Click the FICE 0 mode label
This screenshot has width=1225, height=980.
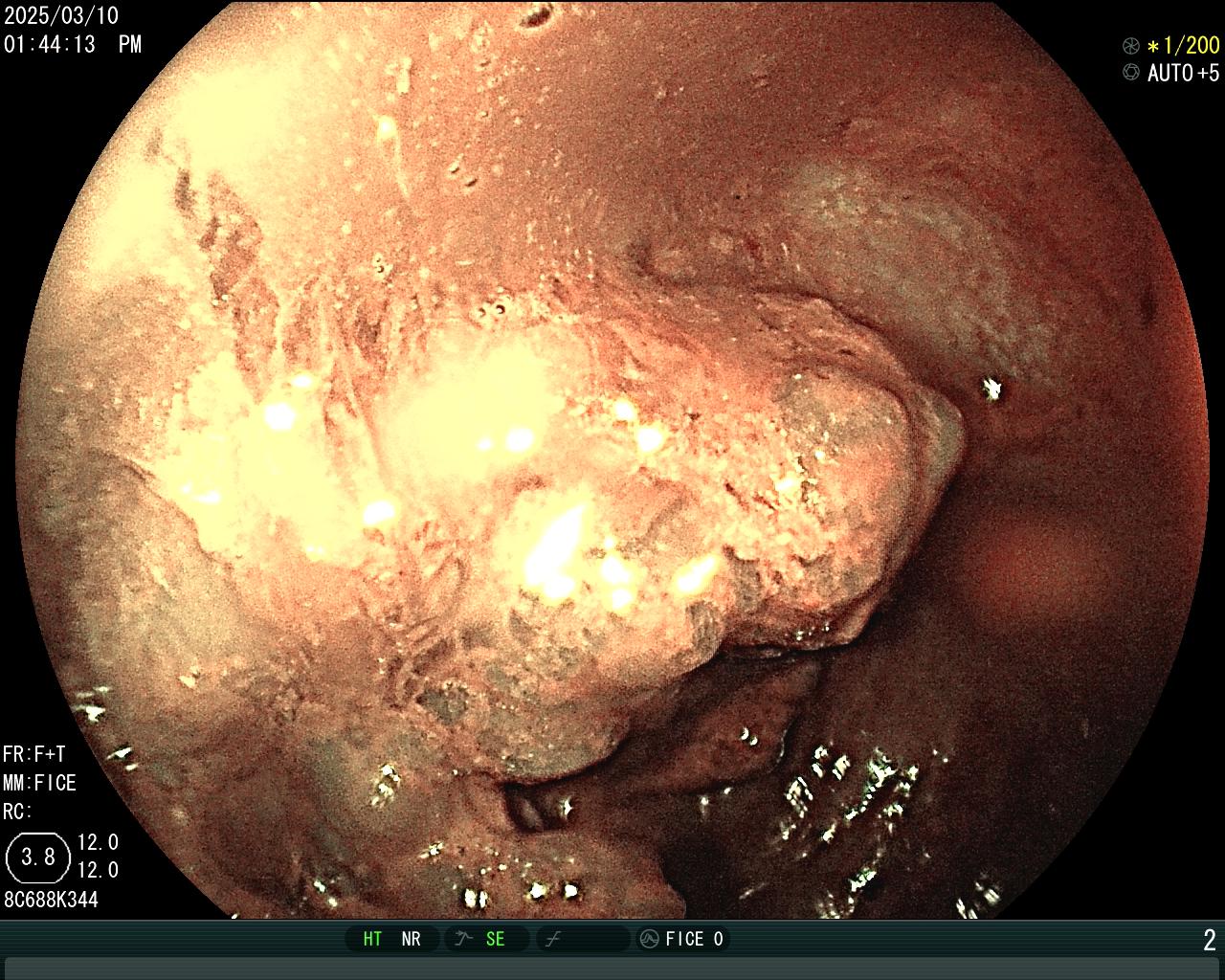pyautogui.click(x=695, y=940)
